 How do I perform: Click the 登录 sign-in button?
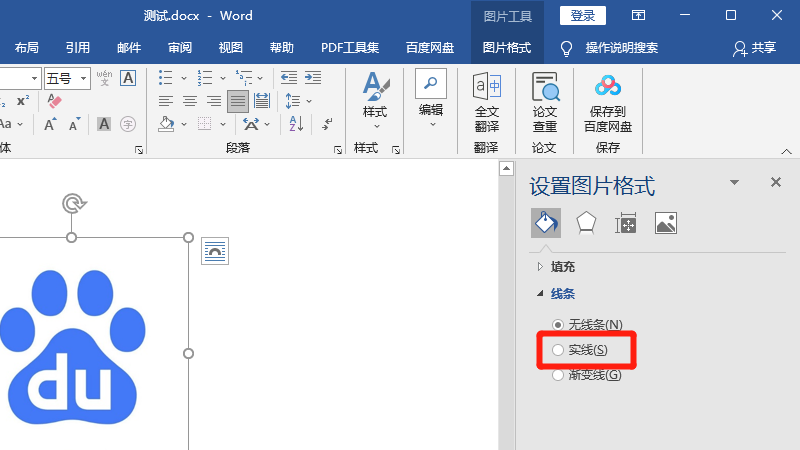(x=583, y=16)
